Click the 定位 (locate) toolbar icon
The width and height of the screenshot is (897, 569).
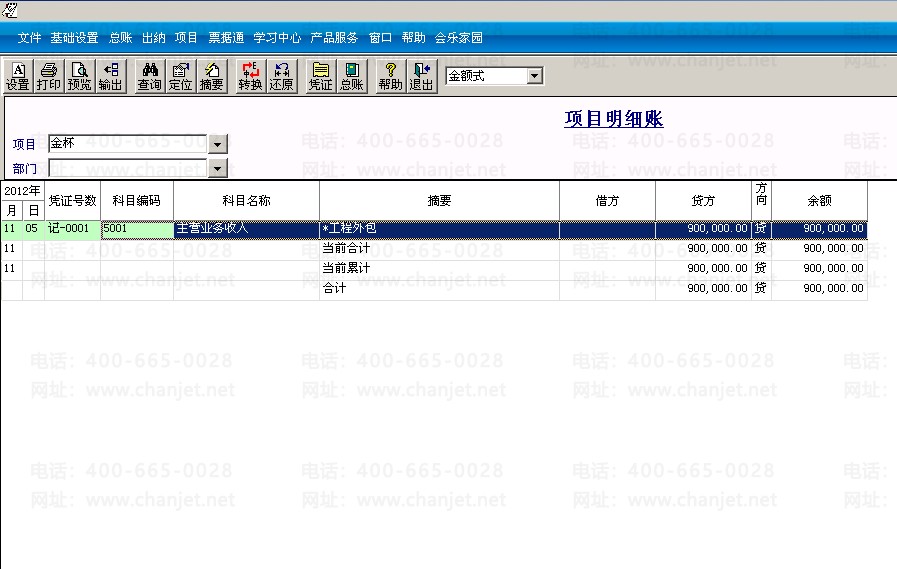tap(180, 76)
